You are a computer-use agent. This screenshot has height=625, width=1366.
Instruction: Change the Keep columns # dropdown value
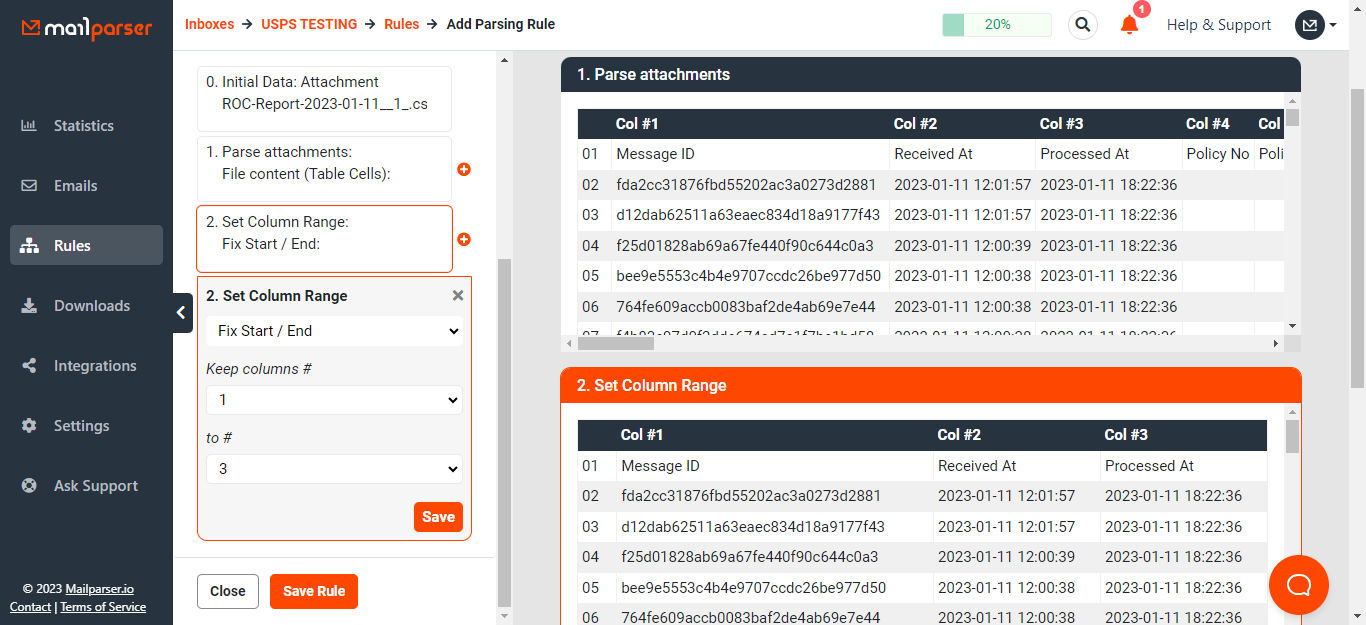point(334,399)
